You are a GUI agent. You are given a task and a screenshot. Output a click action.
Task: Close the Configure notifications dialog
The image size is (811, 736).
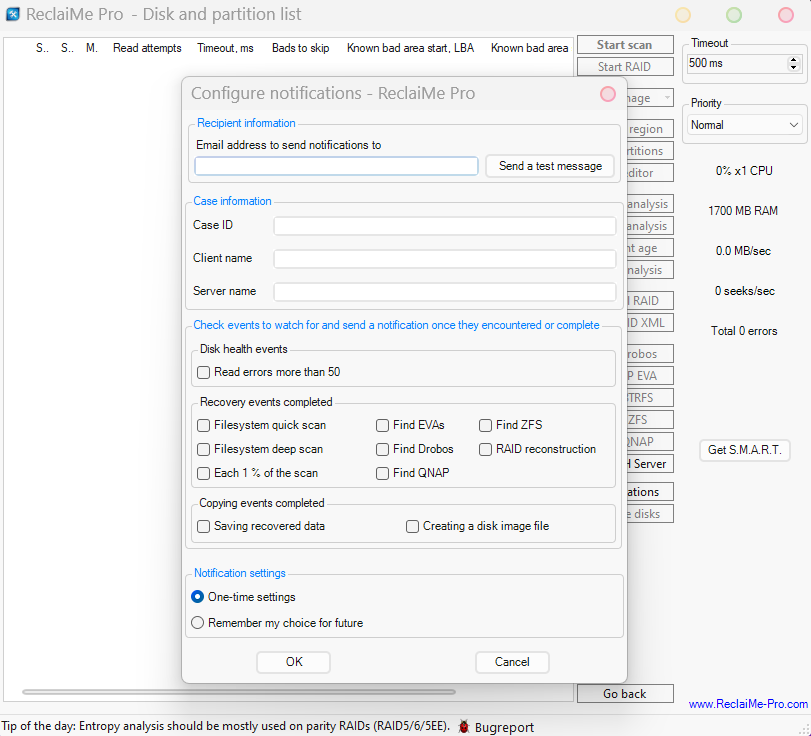point(607,94)
